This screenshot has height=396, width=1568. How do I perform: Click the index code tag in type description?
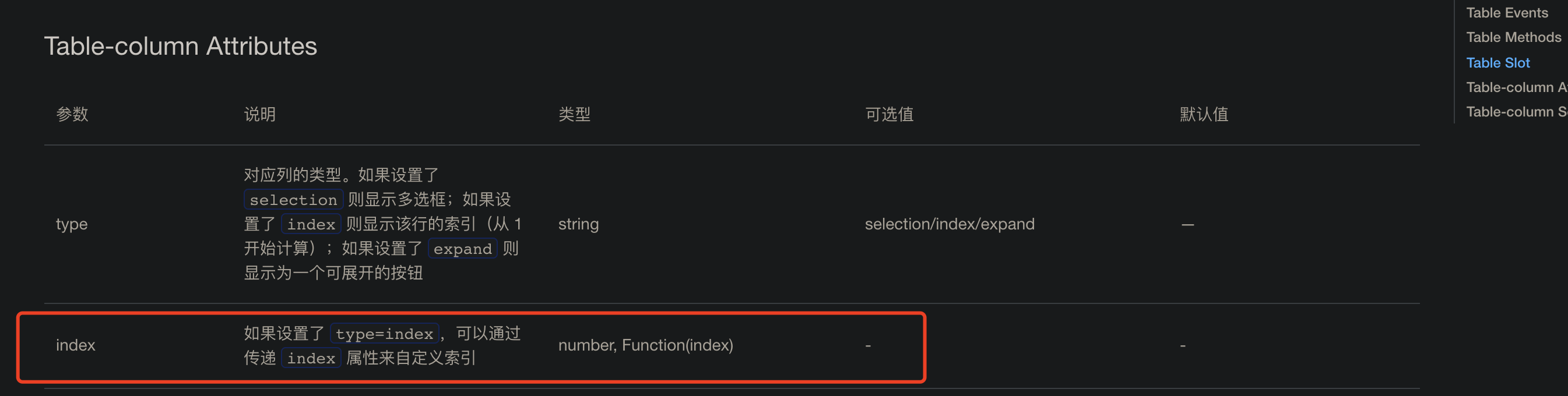tap(311, 224)
